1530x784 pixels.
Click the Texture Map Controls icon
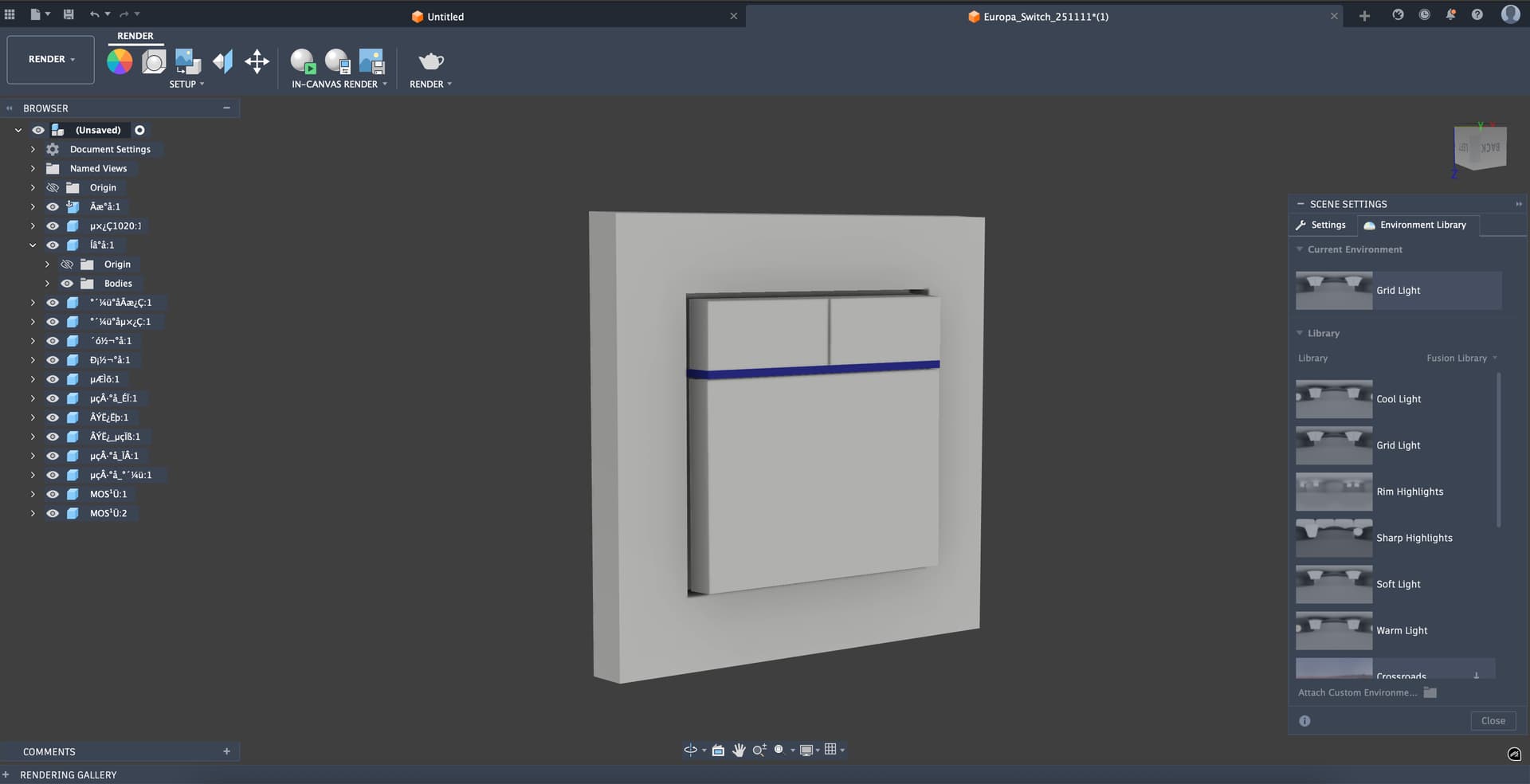tap(223, 61)
